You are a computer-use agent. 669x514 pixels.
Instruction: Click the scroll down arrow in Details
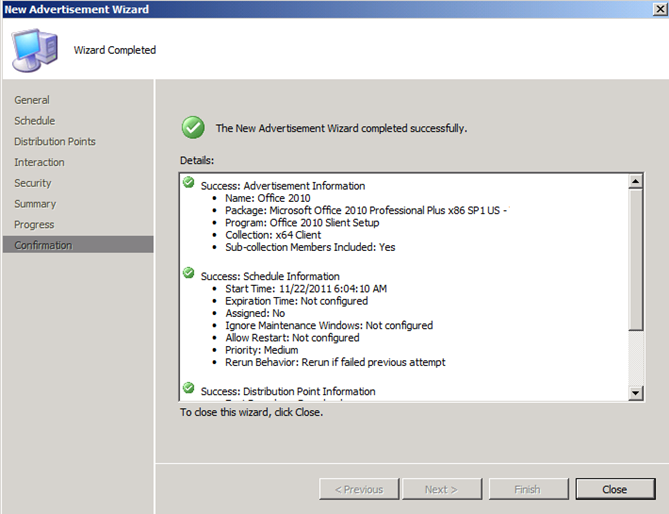click(635, 393)
